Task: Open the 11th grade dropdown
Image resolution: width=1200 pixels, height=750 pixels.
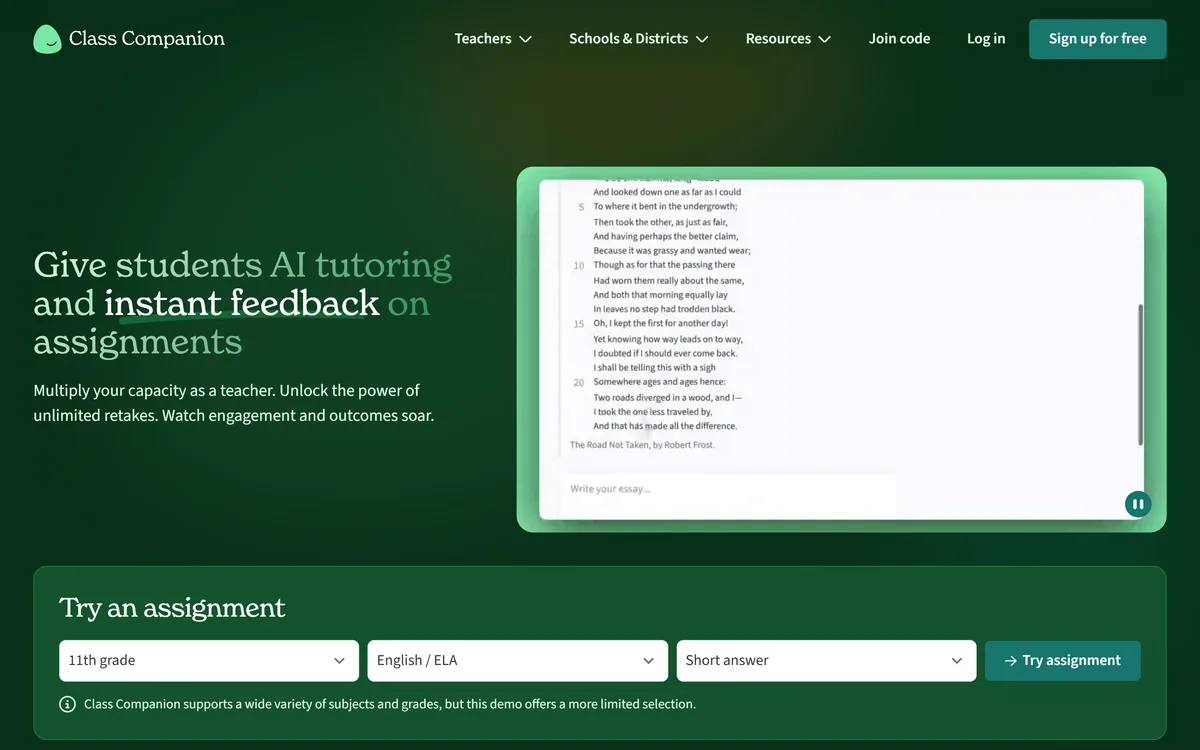Action: point(209,661)
